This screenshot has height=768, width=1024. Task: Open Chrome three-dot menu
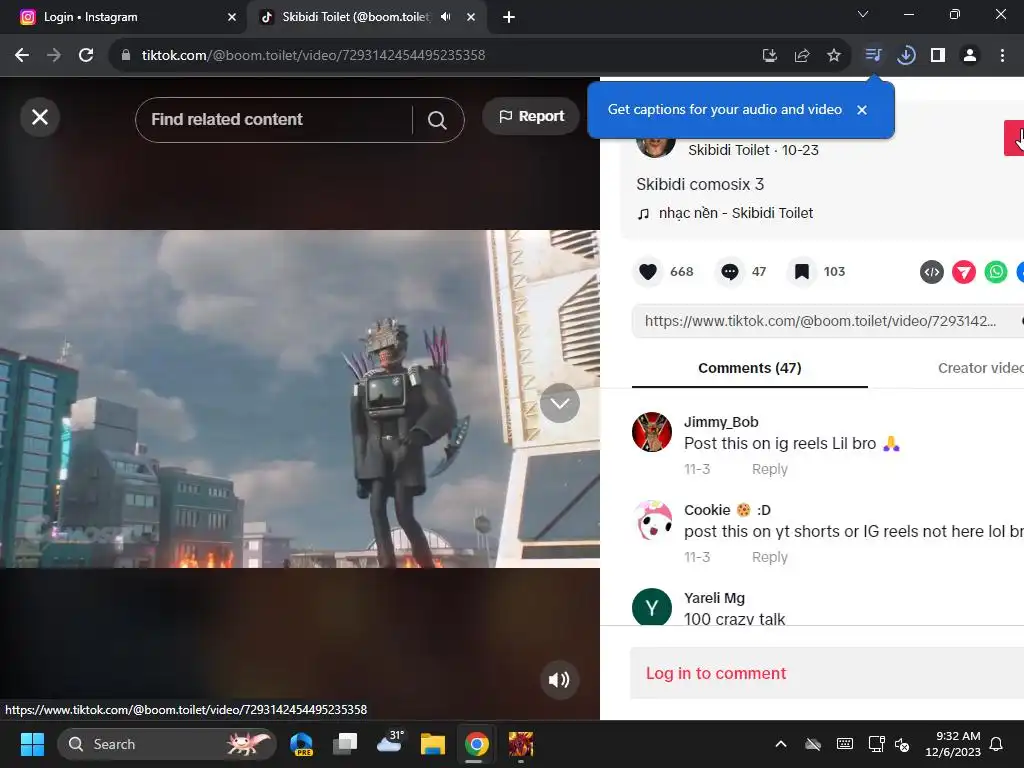1002,56
